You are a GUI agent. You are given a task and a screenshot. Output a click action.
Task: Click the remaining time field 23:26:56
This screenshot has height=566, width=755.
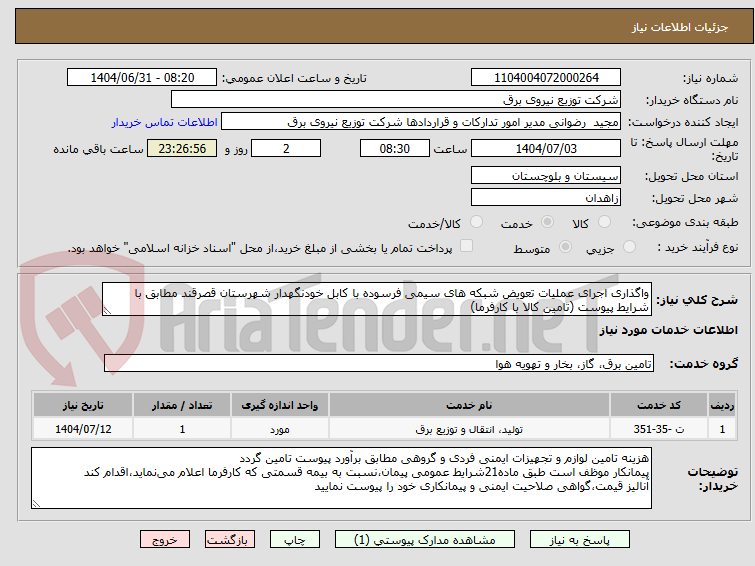pyautogui.click(x=182, y=148)
